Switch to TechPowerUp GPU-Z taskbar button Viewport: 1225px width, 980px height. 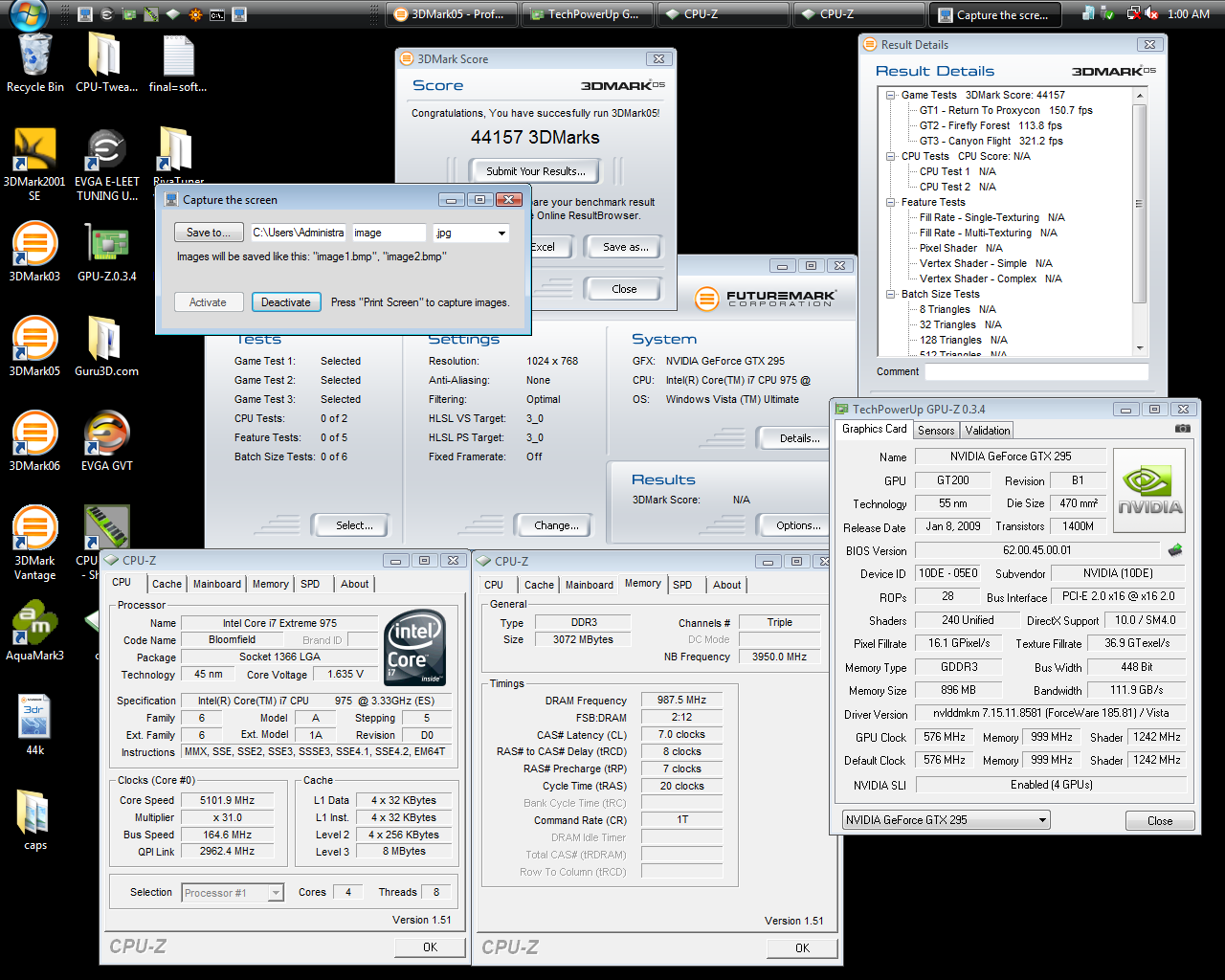tap(589, 14)
